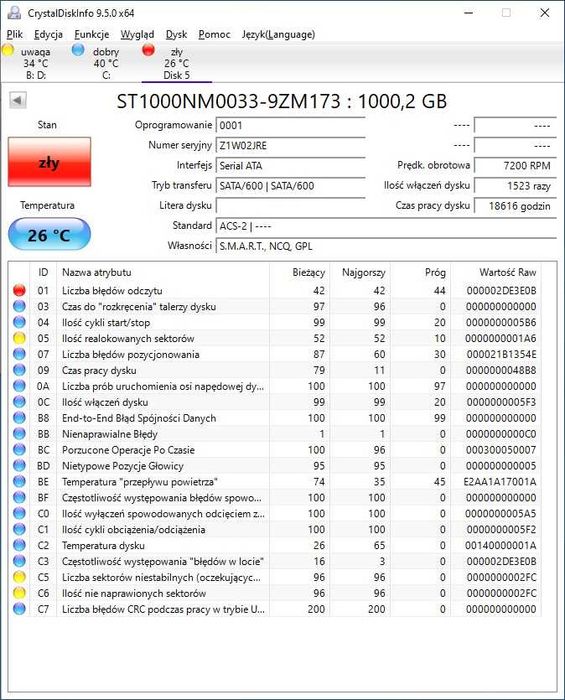Click the yellow icon of attribute C5
The height and width of the screenshot is (700, 565).
(19, 577)
